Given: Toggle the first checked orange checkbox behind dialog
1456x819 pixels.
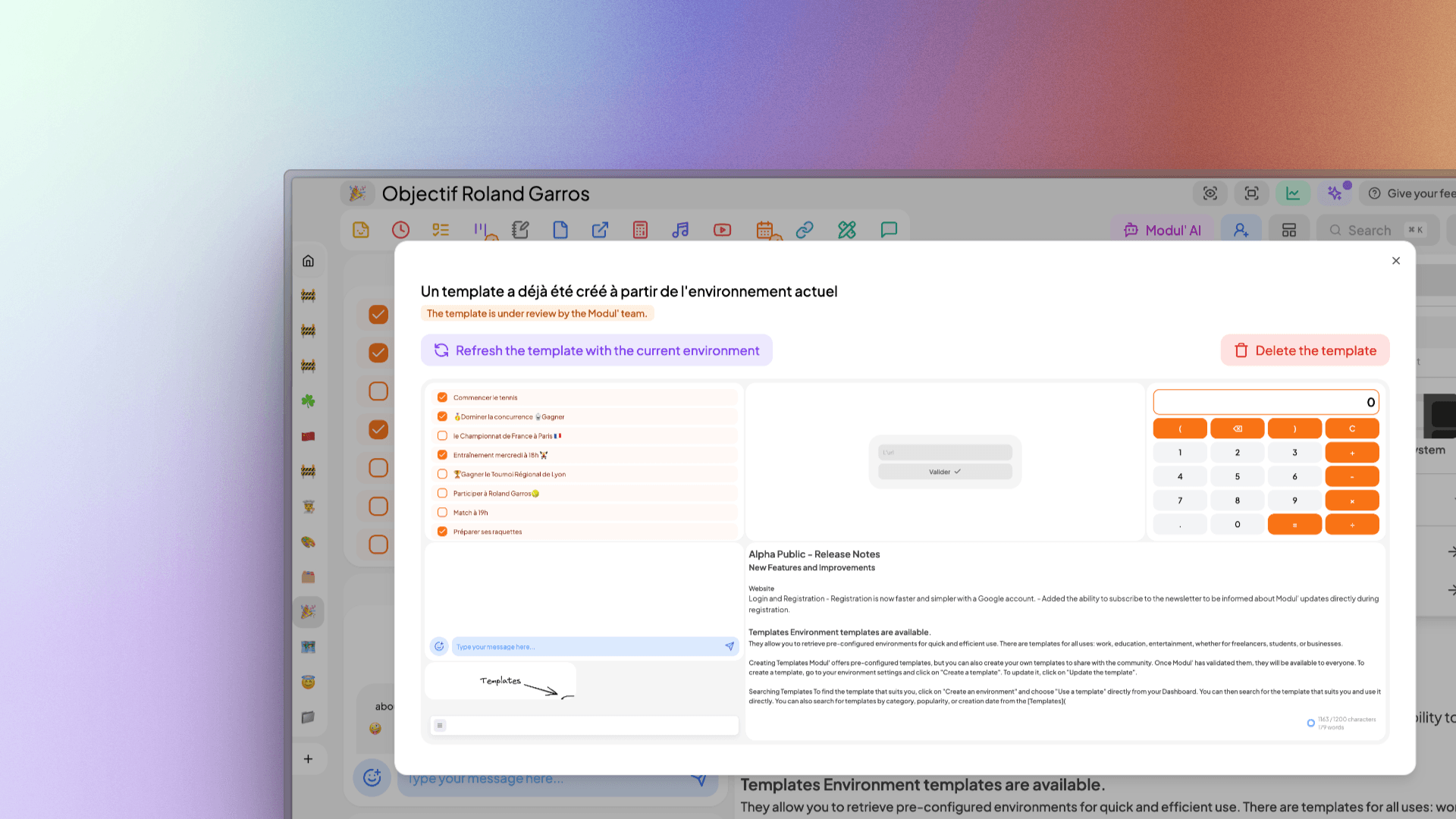Looking at the screenshot, I should tap(378, 314).
